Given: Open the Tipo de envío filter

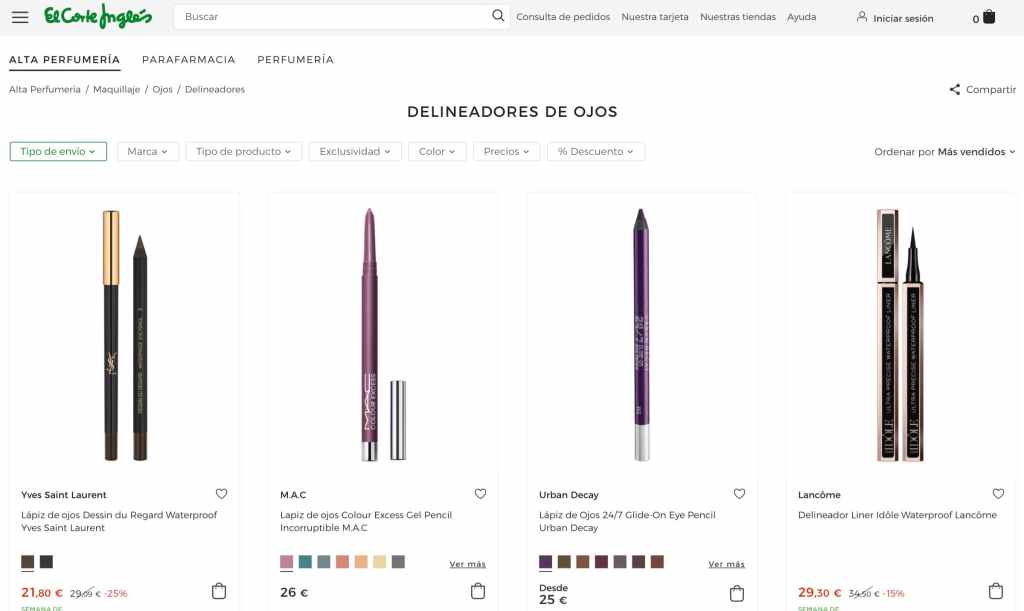Looking at the screenshot, I should [x=58, y=151].
